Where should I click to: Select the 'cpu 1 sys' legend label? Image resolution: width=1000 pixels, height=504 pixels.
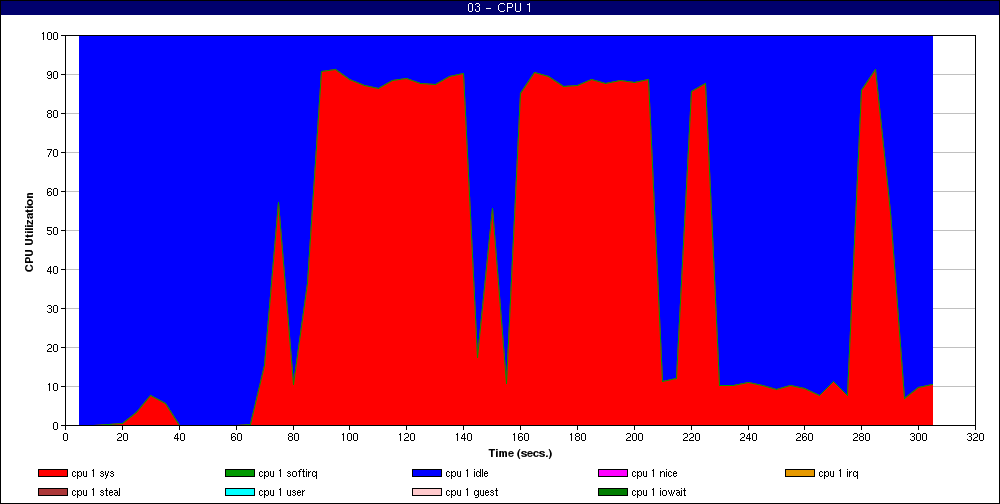93,473
